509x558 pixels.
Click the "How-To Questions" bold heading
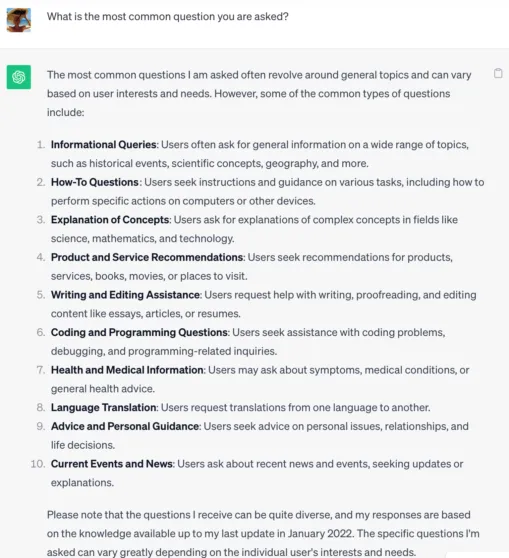click(x=95, y=182)
